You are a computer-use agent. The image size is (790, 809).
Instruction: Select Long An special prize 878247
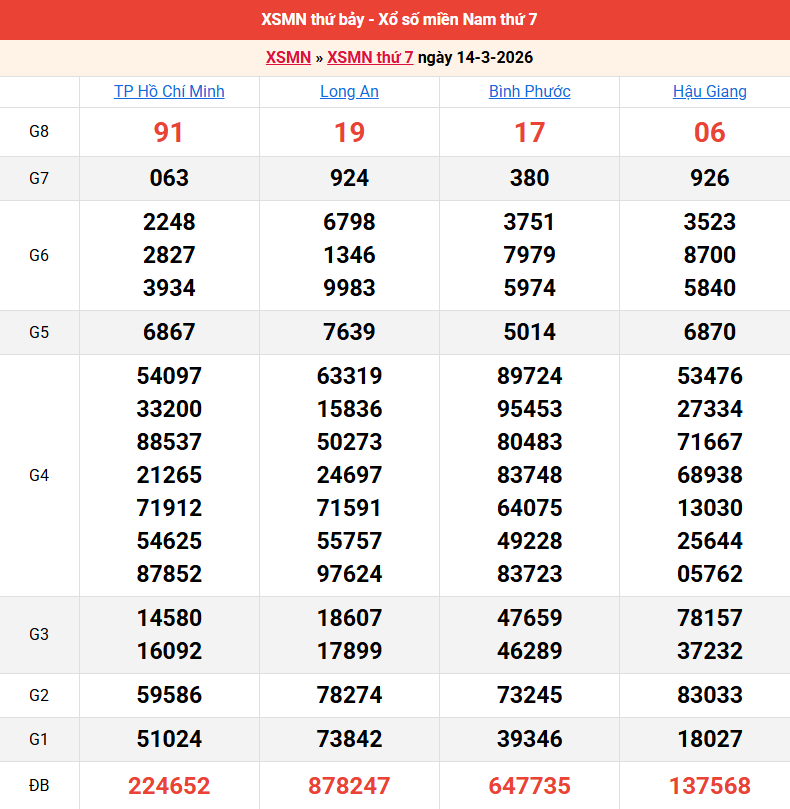pyautogui.click(x=349, y=786)
